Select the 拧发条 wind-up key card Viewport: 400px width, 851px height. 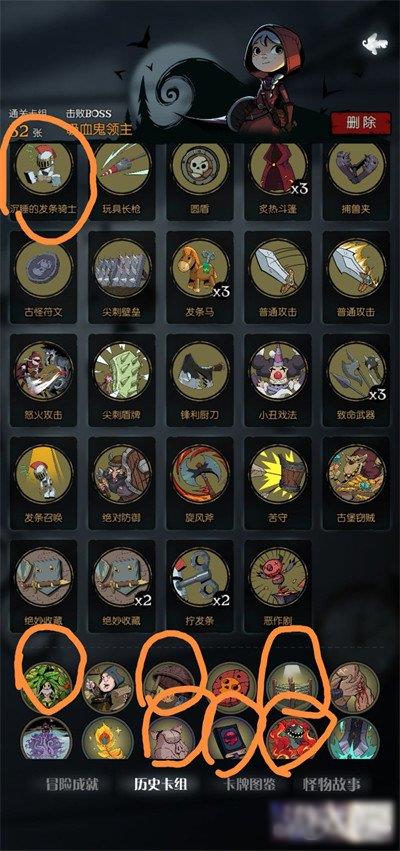[x=200, y=585]
